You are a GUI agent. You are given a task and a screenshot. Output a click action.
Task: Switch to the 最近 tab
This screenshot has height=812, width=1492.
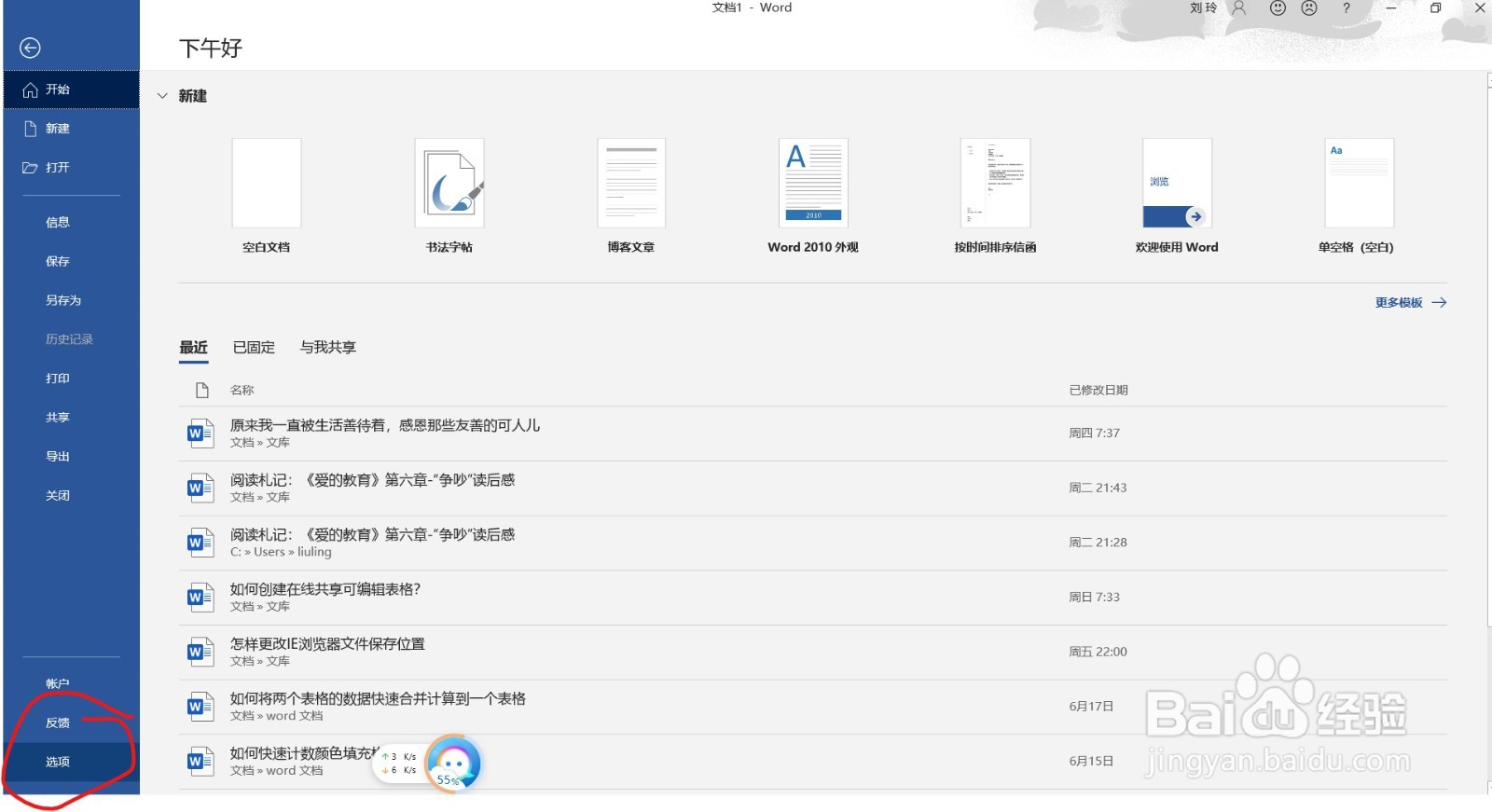(194, 348)
